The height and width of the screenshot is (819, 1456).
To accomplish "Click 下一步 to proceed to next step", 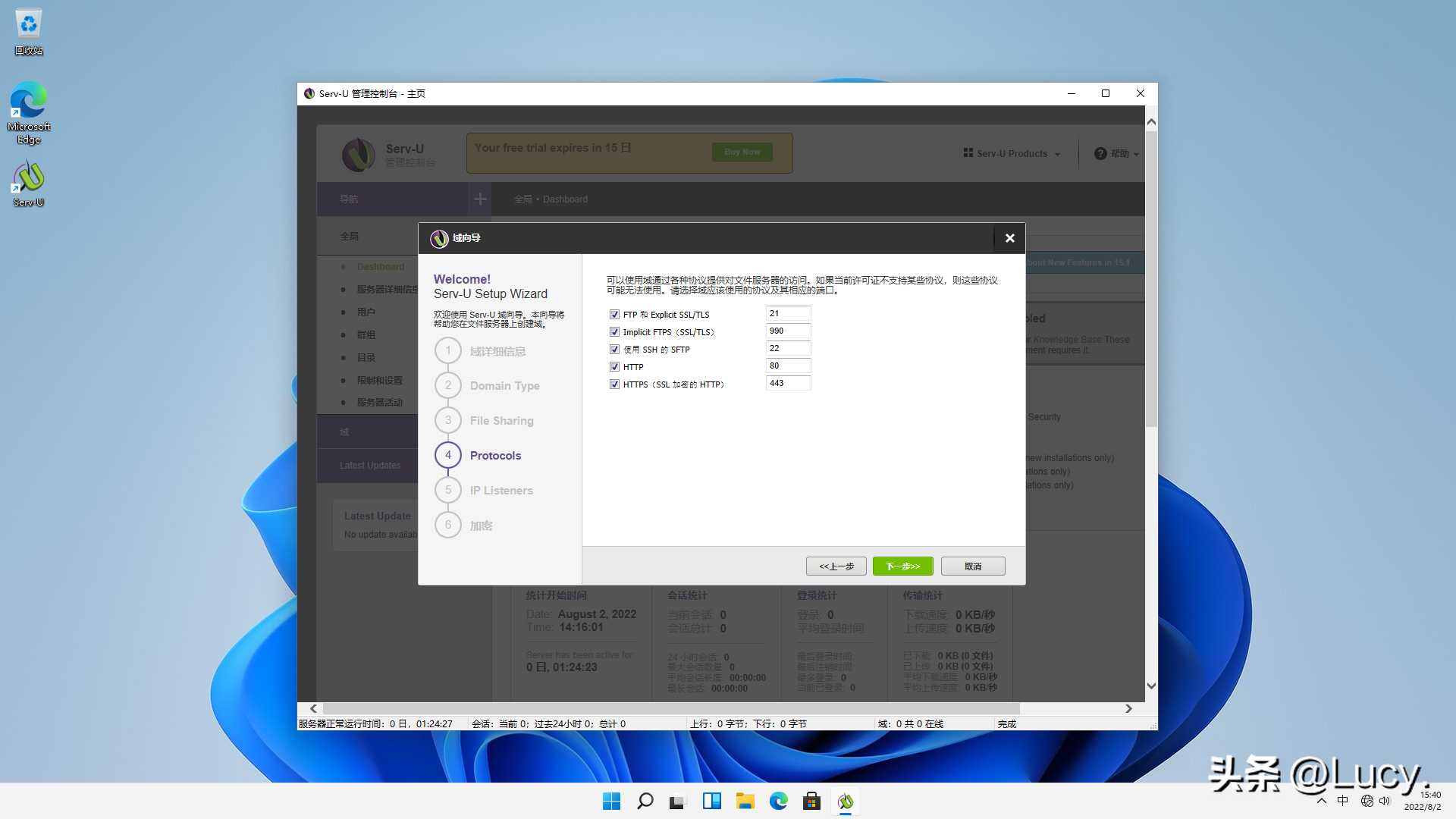I will 902,566.
